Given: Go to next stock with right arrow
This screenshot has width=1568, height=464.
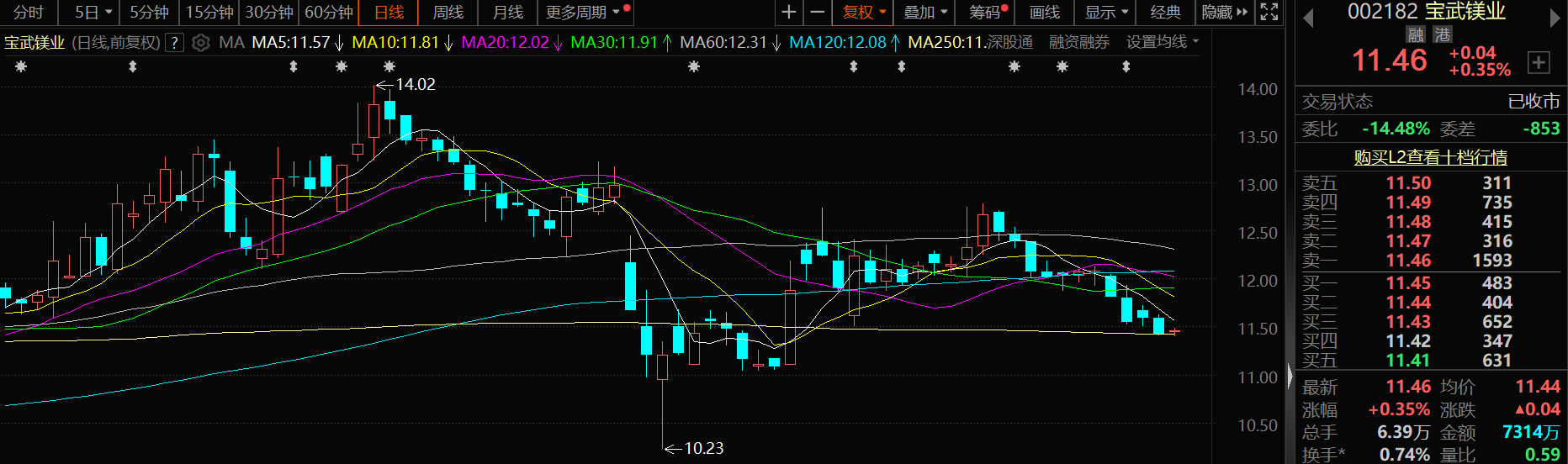Looking at the screenshot, I should point(1554,18).
